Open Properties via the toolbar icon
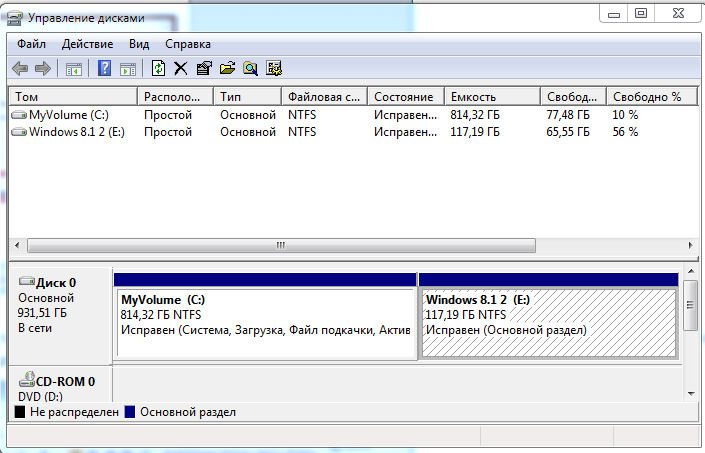The width and height of the screenshot is (705, 453). [204, 69]
